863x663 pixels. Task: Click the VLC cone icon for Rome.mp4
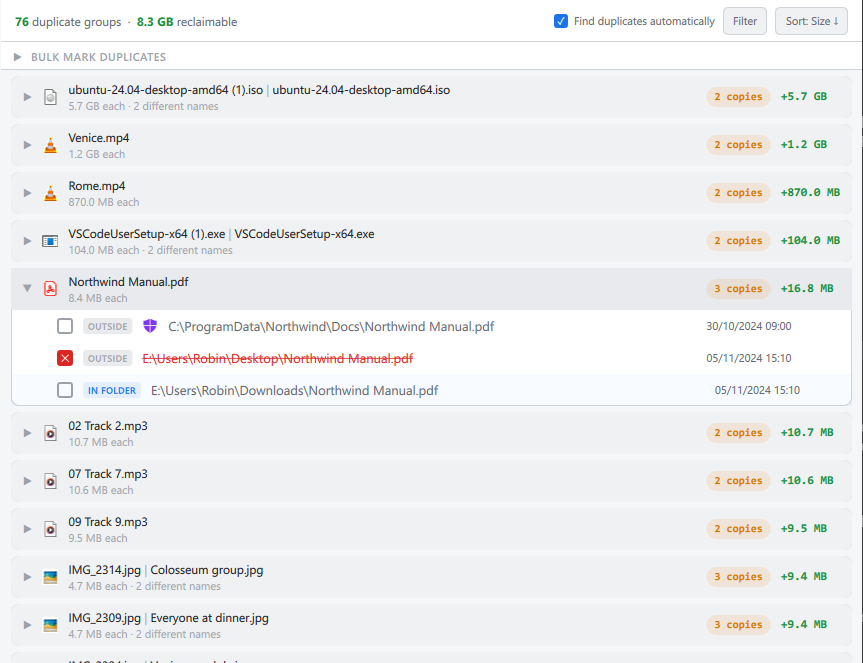pyautogui.click(x=50, y=193)
